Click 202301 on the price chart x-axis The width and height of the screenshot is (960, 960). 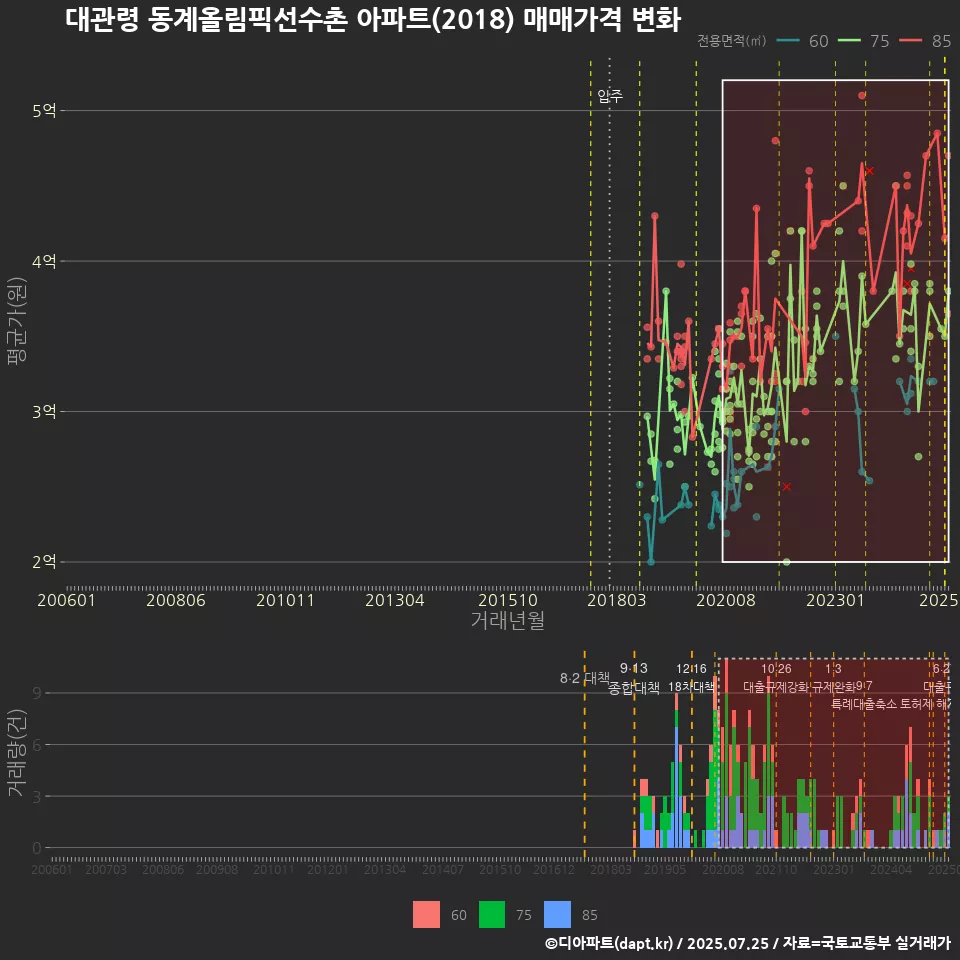click(x=835, y=600)
